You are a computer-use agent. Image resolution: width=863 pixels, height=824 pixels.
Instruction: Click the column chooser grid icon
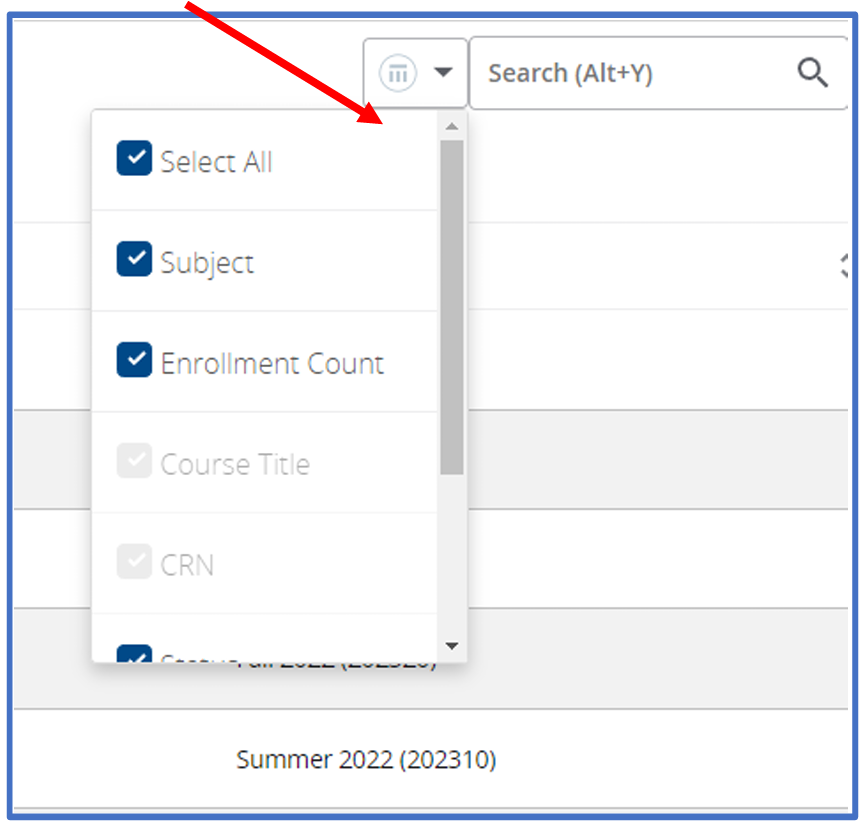tap(398, 73)
